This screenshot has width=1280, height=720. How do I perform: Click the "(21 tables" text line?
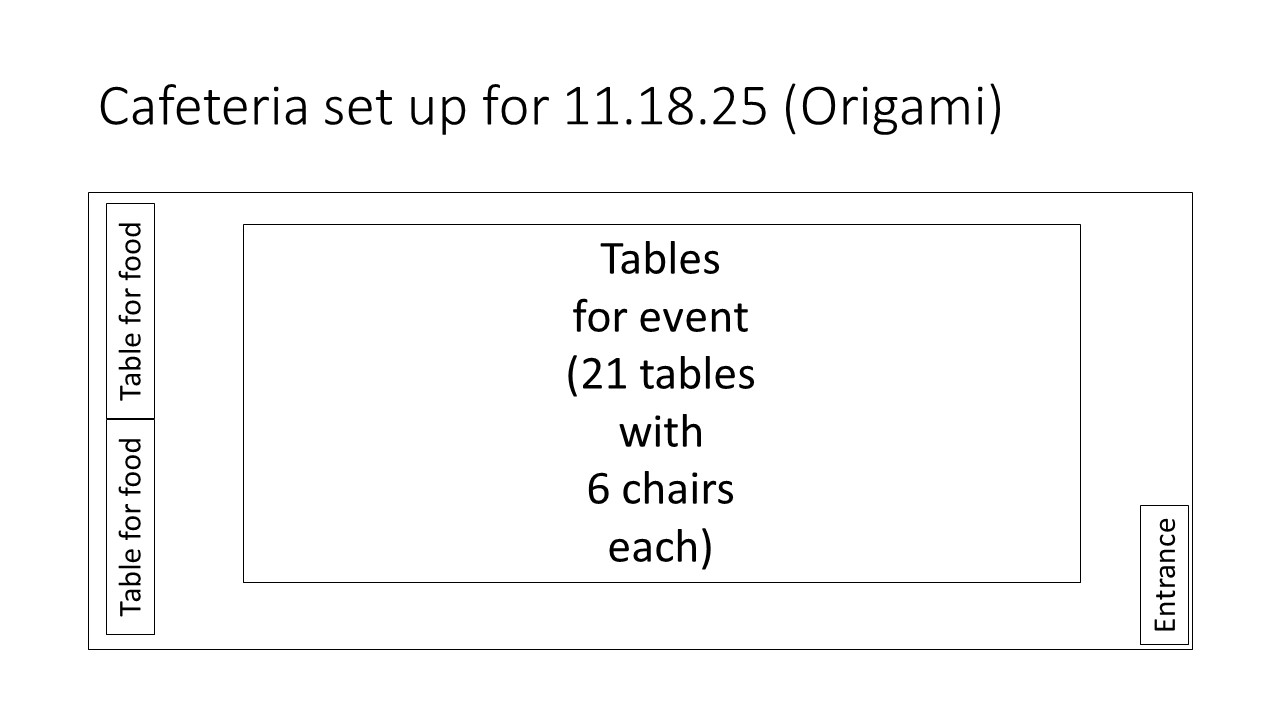coord(660,375)
